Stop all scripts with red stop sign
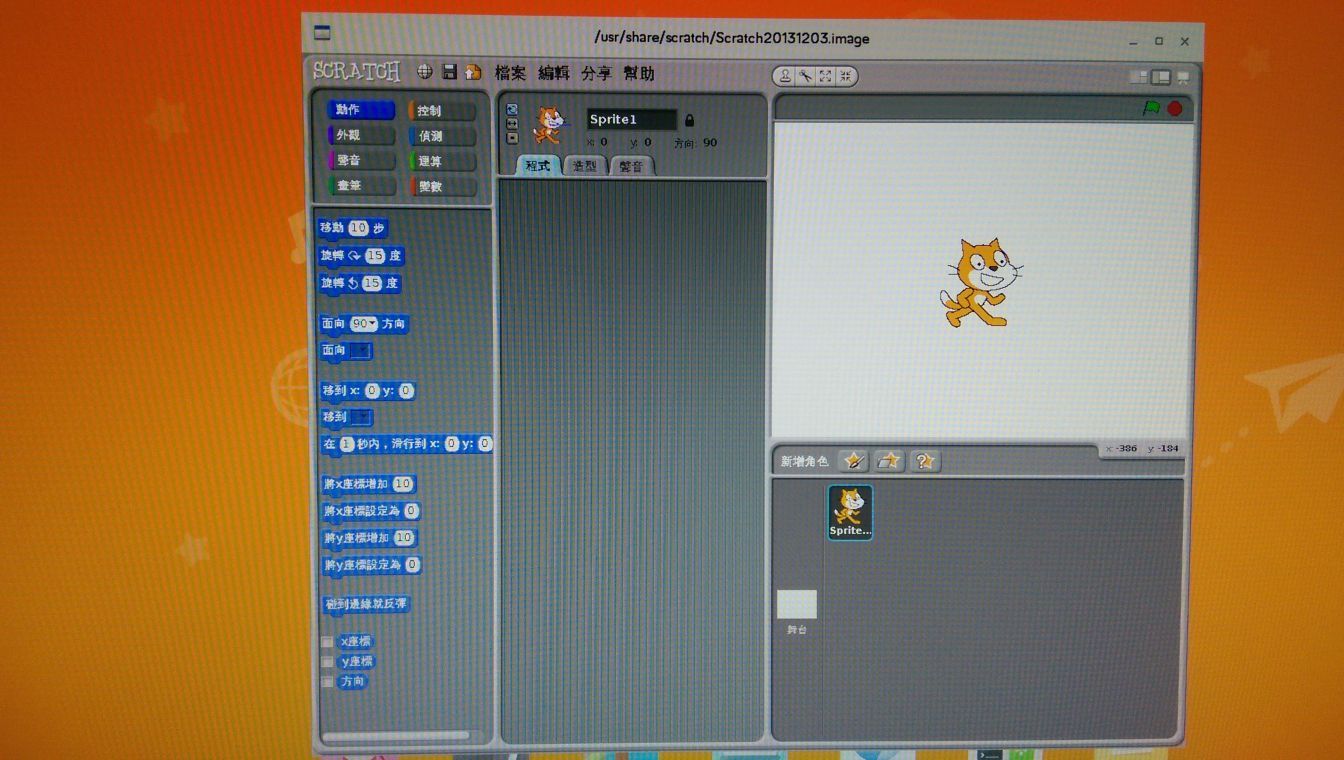Screen dimensions: 1344x760 point(1175,108)
